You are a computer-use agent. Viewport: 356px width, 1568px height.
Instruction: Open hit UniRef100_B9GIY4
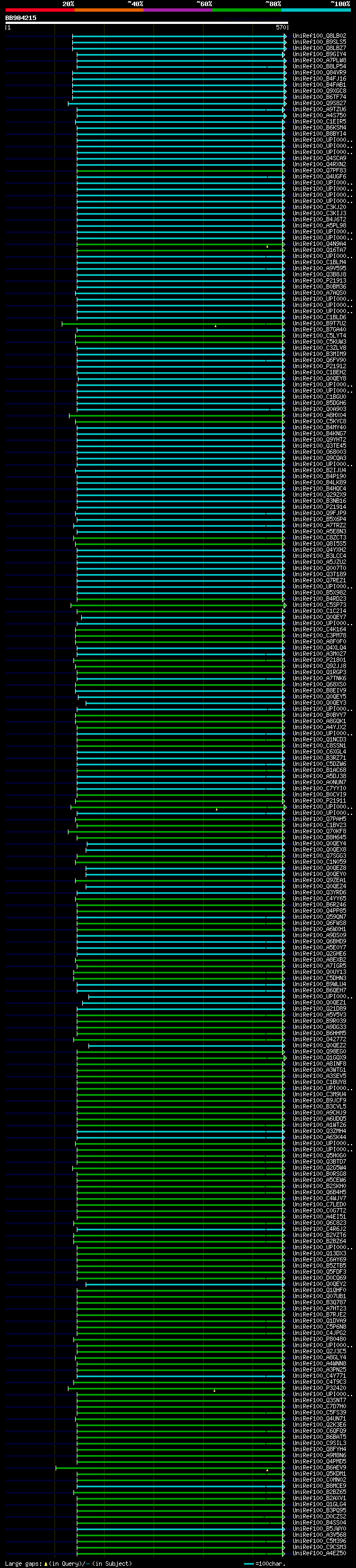tap(319, 54)
